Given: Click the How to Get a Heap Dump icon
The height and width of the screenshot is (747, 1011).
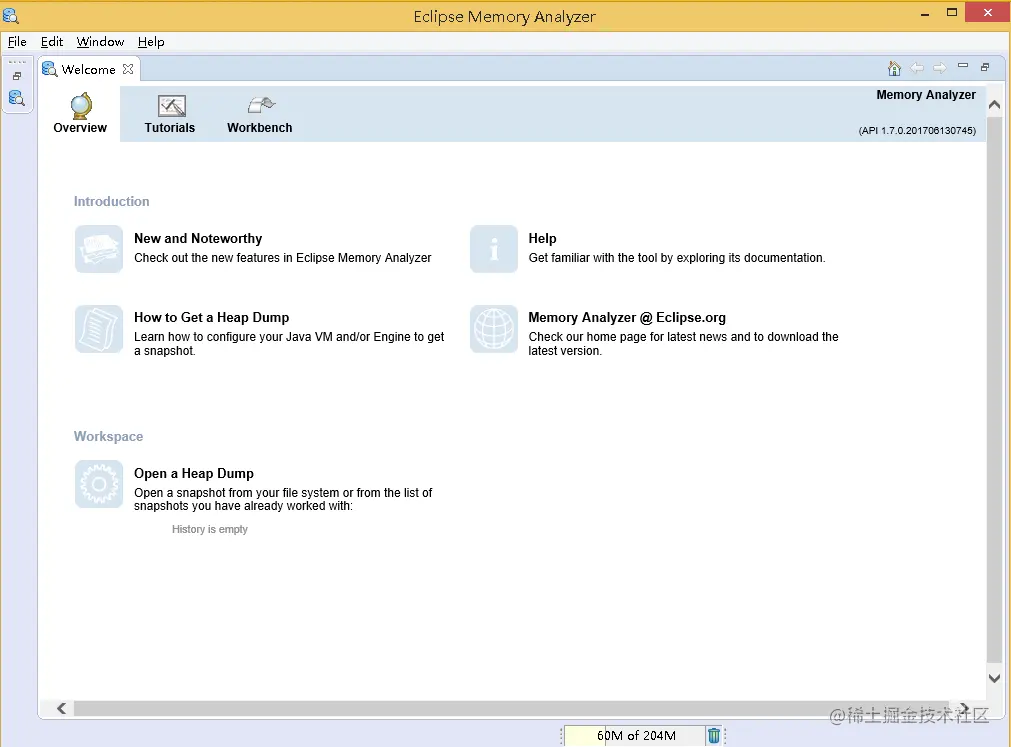Looking at the screenshot, I should [x=99, y=329].
